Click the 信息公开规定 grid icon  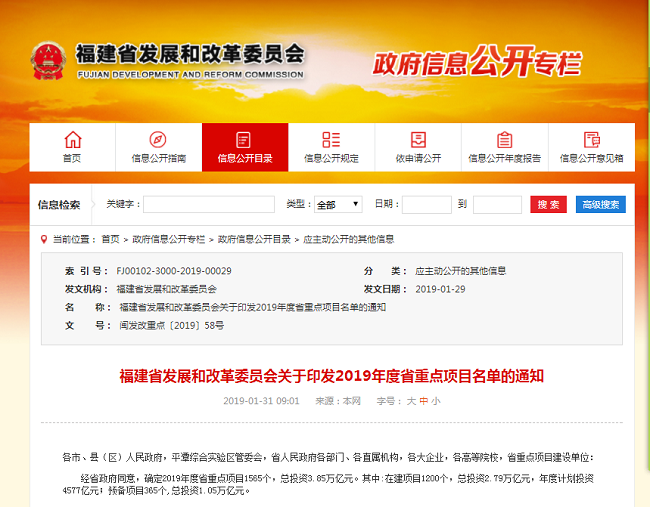331,140
